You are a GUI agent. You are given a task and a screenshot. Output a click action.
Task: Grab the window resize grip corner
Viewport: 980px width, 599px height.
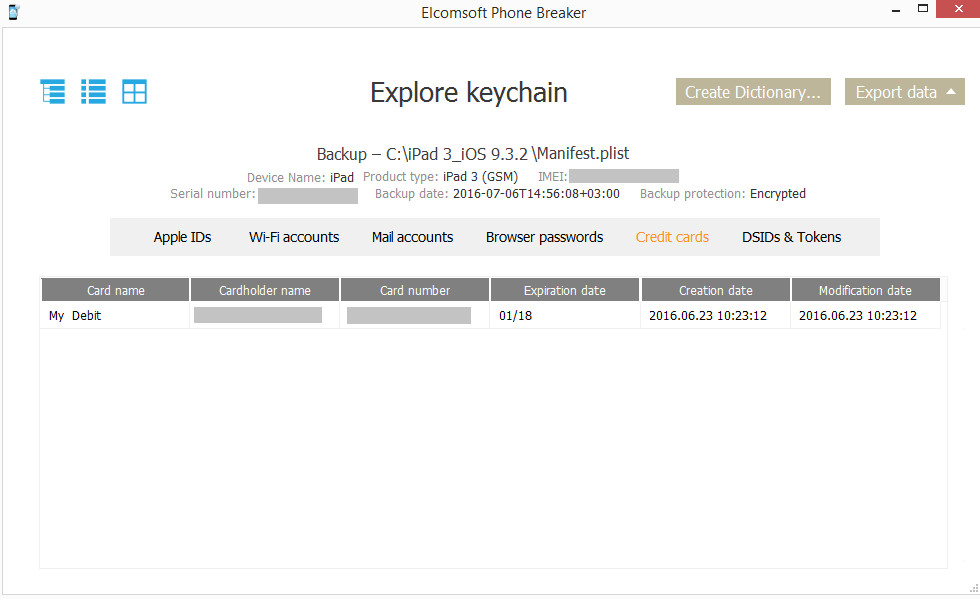click(x=973, y=588)
